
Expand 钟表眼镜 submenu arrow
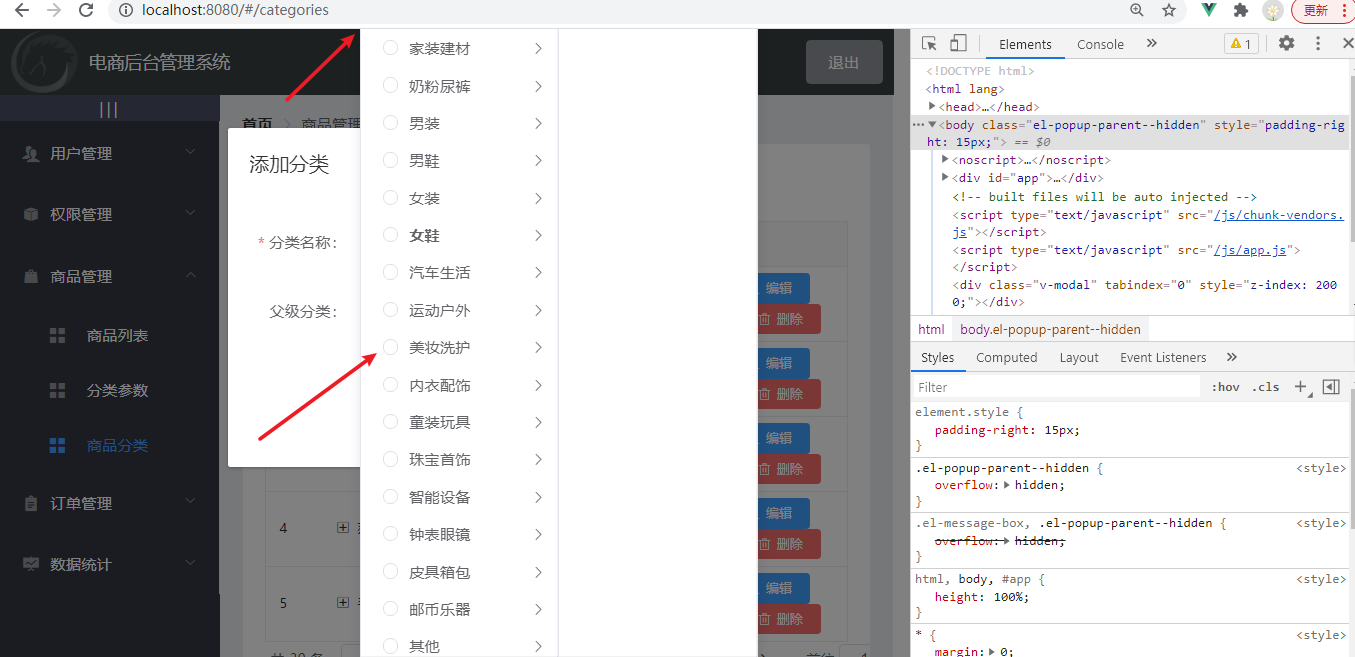tap(538, 534)
